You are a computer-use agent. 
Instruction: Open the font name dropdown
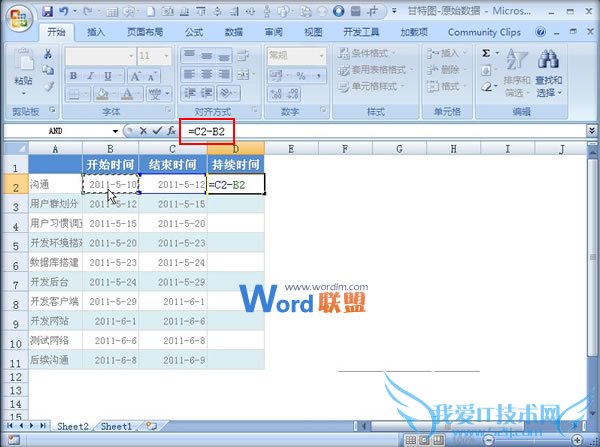pyautogui.click(x=131, y=56)
